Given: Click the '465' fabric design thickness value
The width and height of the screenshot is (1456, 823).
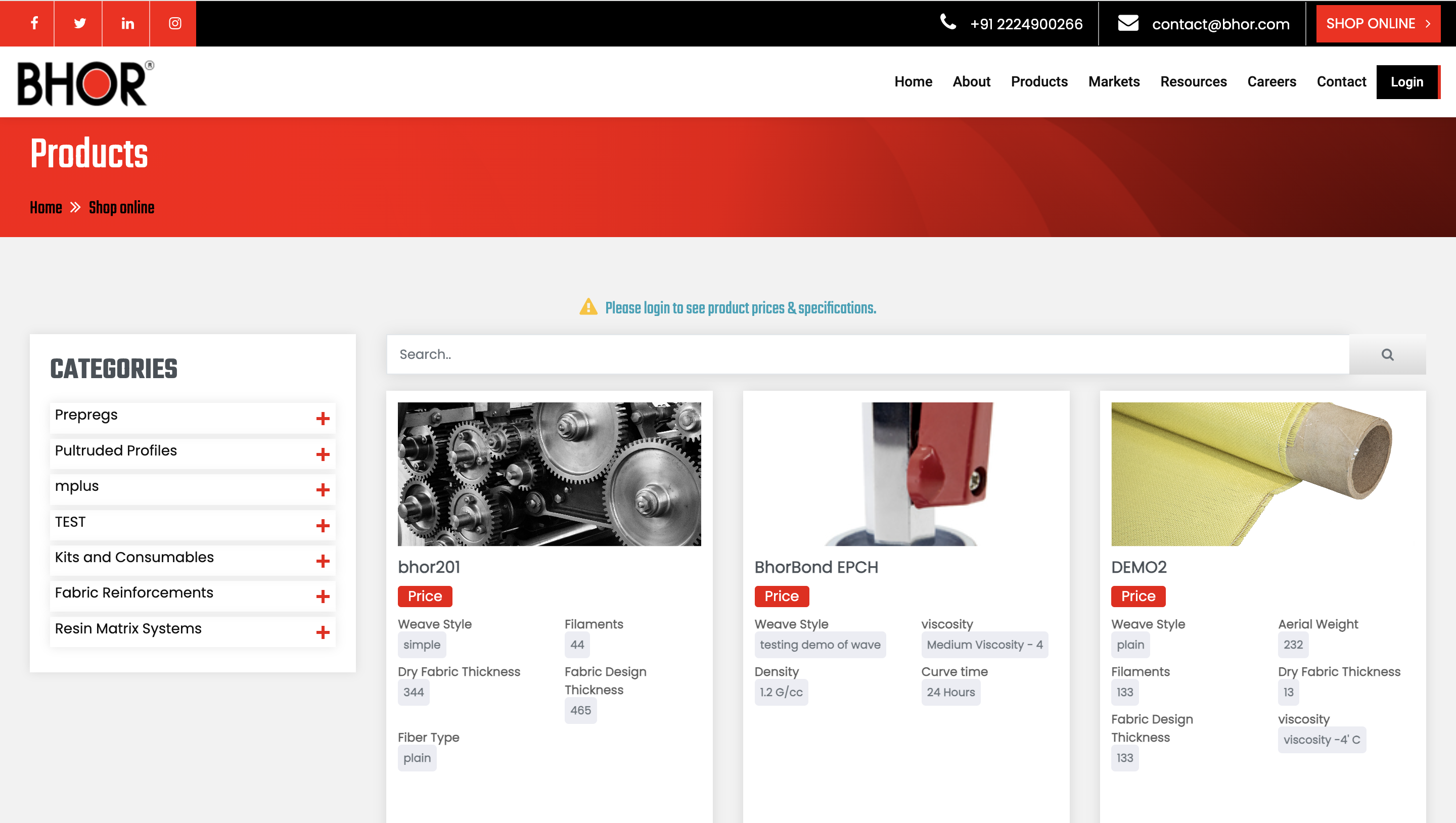Looking at the screenshot, I should pyautogui.click(x=580, y=710).
